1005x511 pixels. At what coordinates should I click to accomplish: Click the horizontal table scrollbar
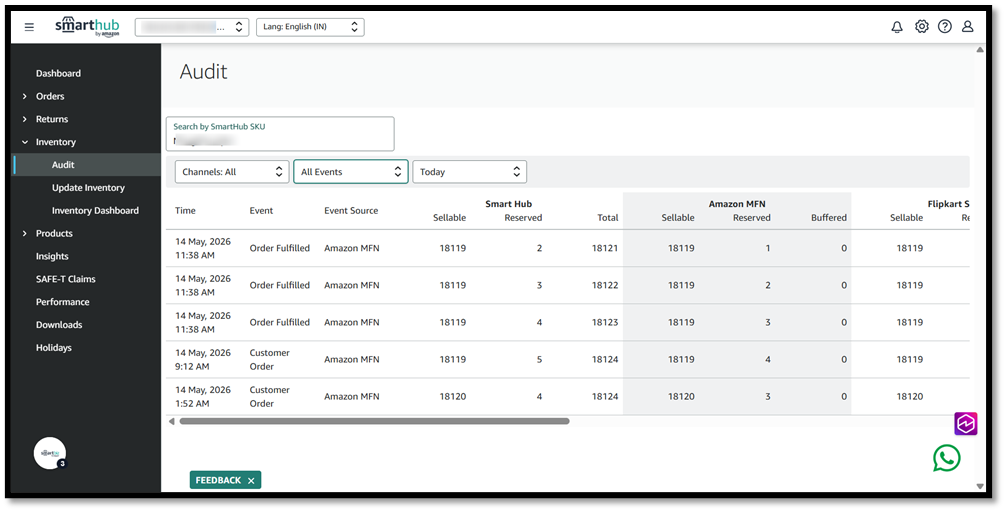point(374,421)
